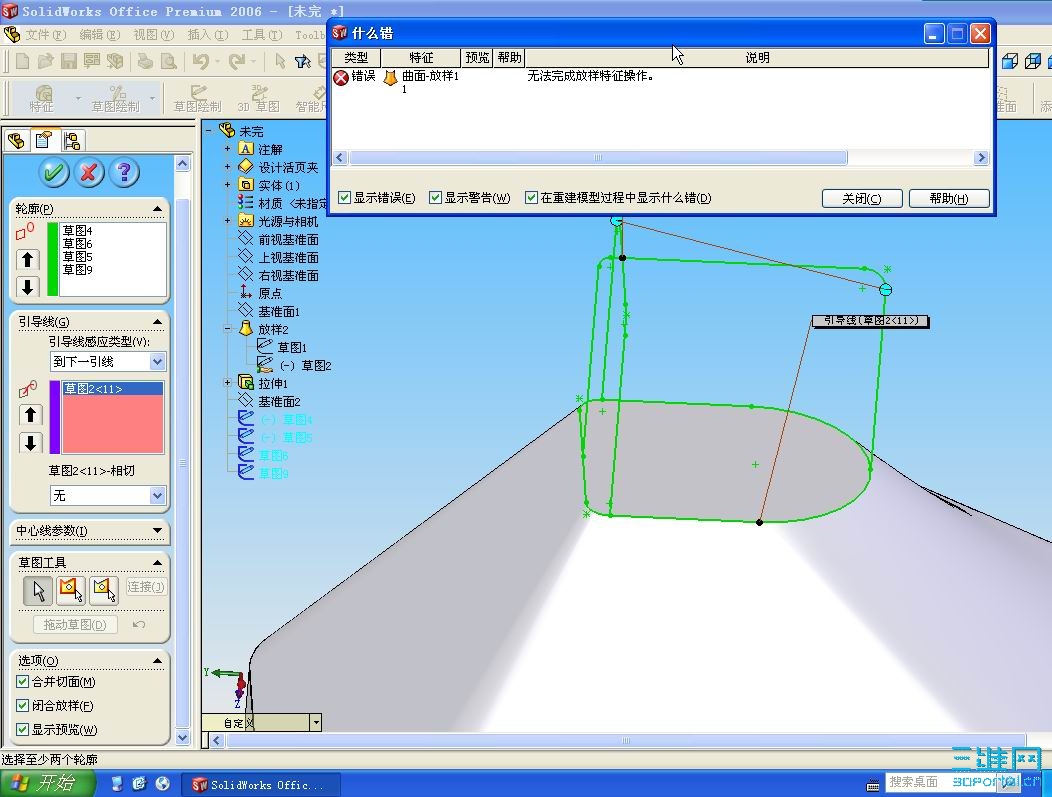
Task: Click undo arrow next to 拖动草图
Action: point(139,625)
